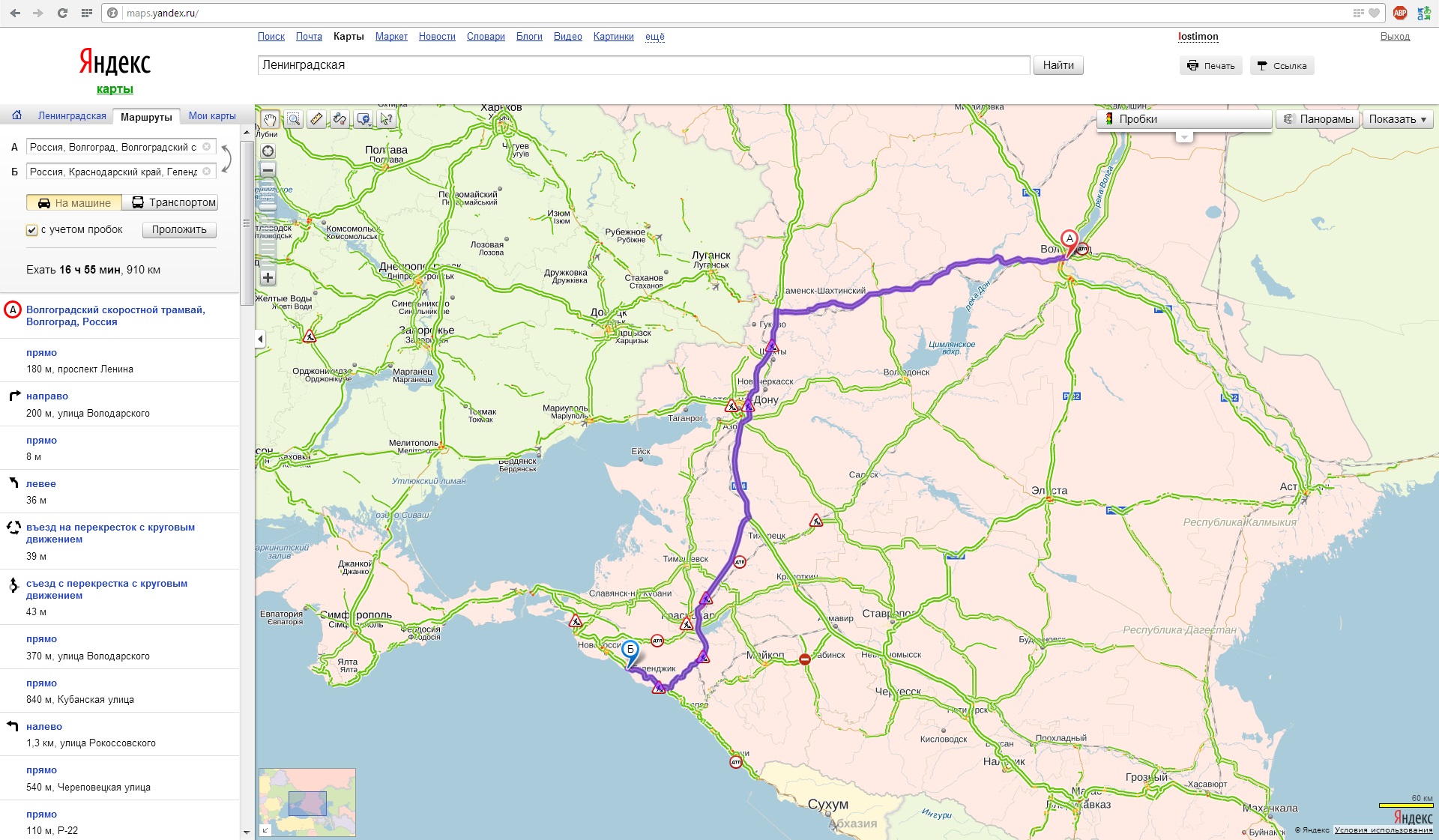Viewport: 1439px width, 840px height.
Task: Switch route mode to Транспортом
Action: (174, 202)
